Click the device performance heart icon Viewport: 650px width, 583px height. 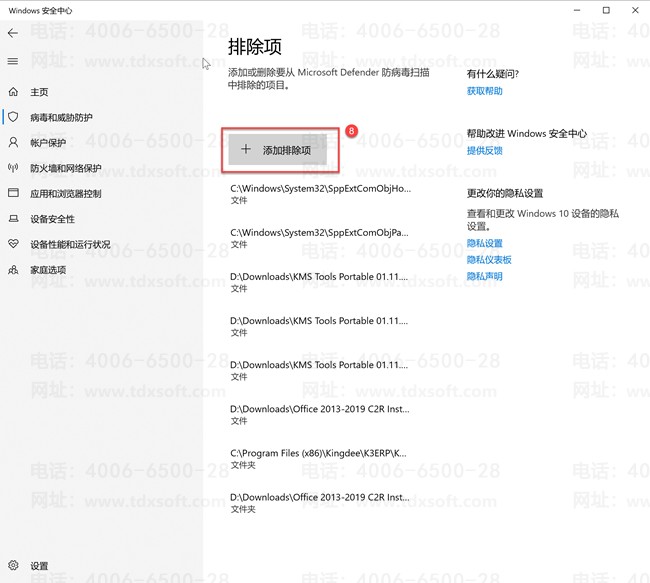pyautogui.click(x=13, y=244)
